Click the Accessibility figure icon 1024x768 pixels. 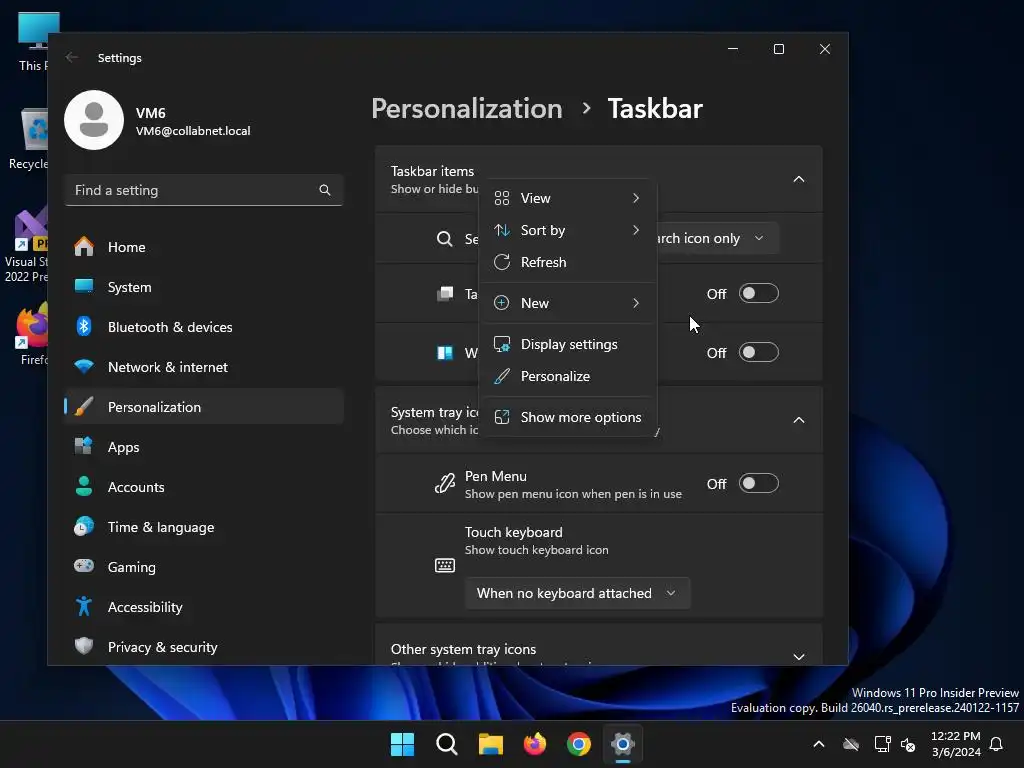(x=84, y=607)
